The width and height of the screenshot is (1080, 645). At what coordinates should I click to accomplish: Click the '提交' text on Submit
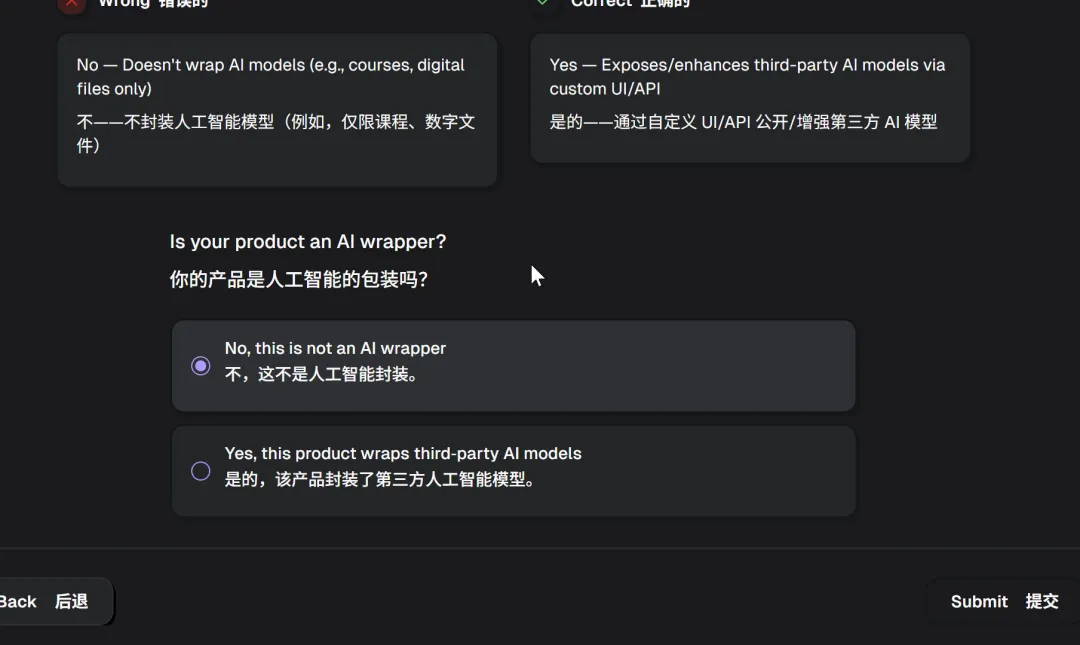[1042, 601]
